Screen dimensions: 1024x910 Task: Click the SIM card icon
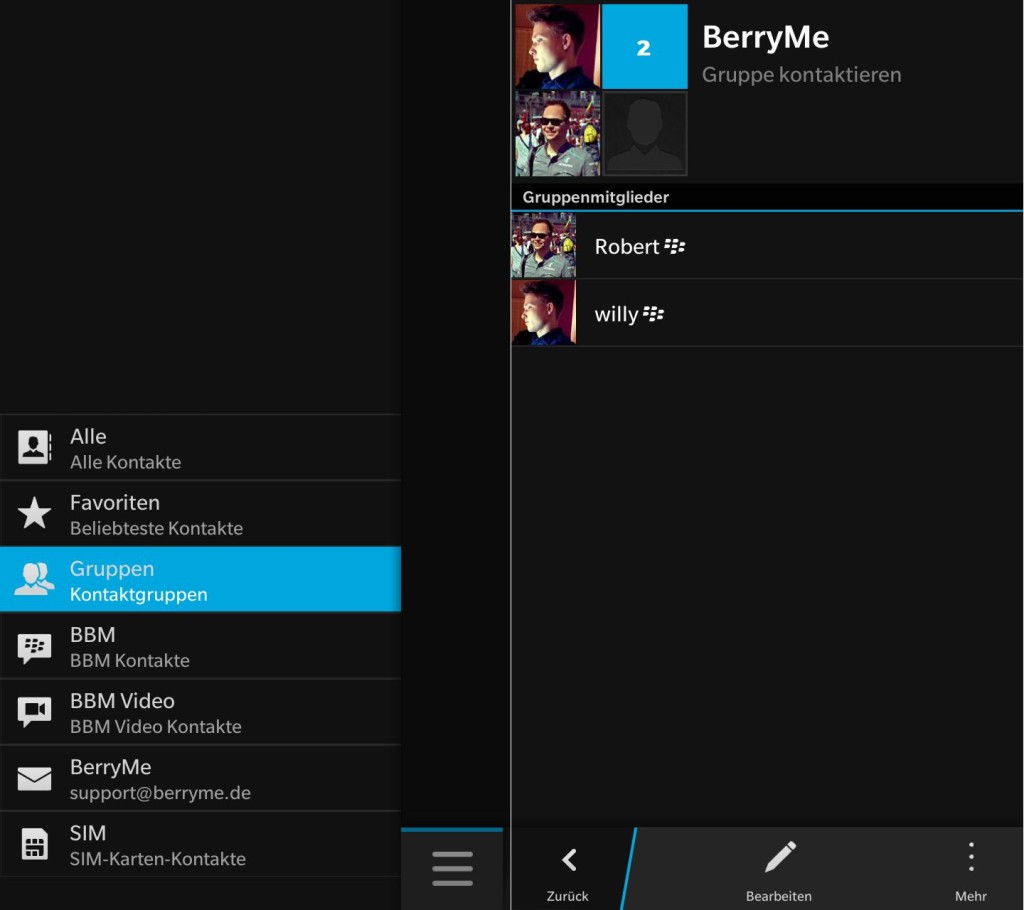pos(34,844)
